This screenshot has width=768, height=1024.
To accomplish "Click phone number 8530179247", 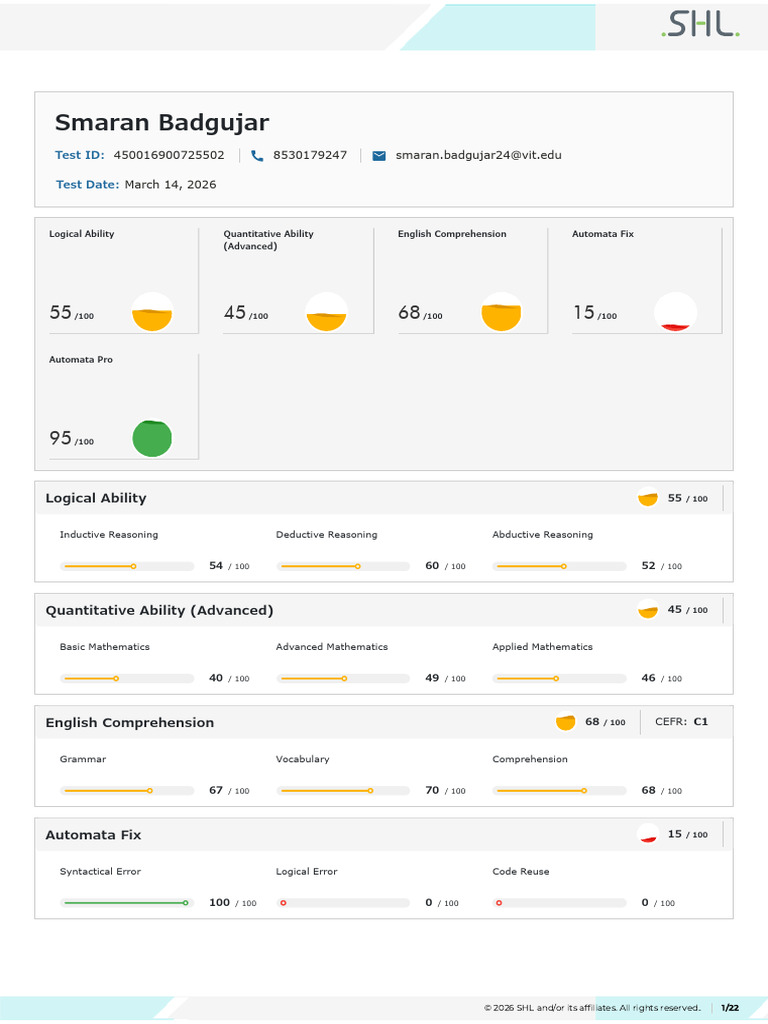I will tap(310, 155).
